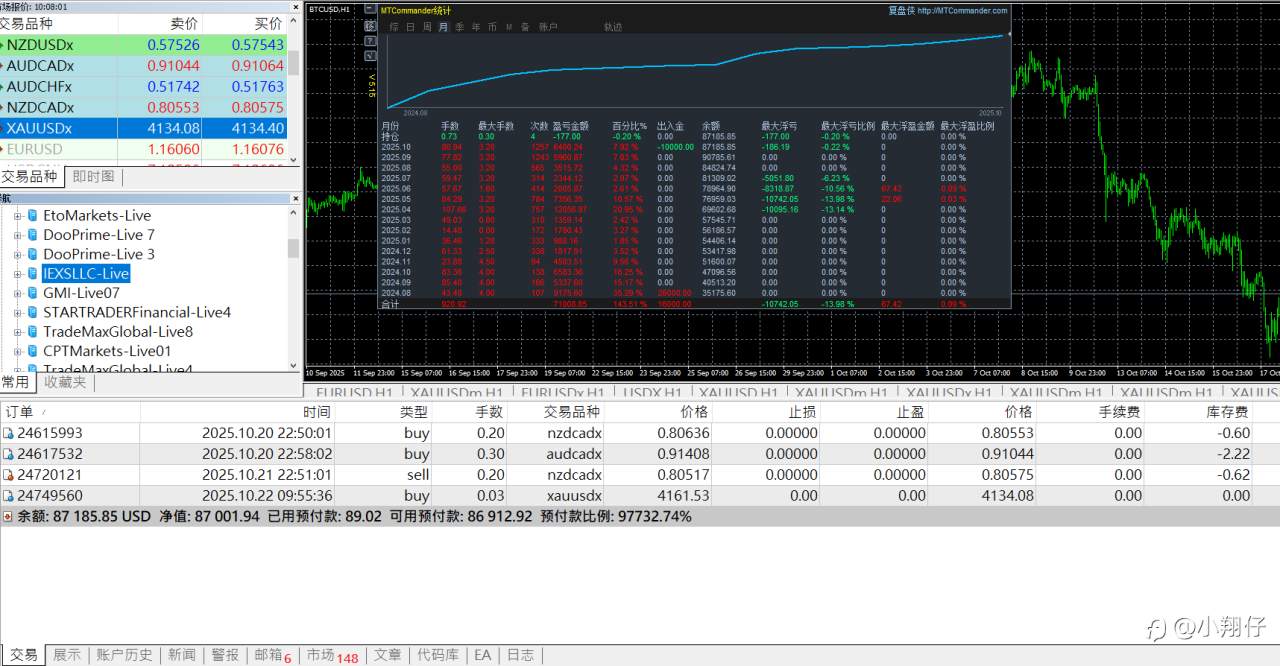Open the 账户历史 tab

(x=124, y=655)
